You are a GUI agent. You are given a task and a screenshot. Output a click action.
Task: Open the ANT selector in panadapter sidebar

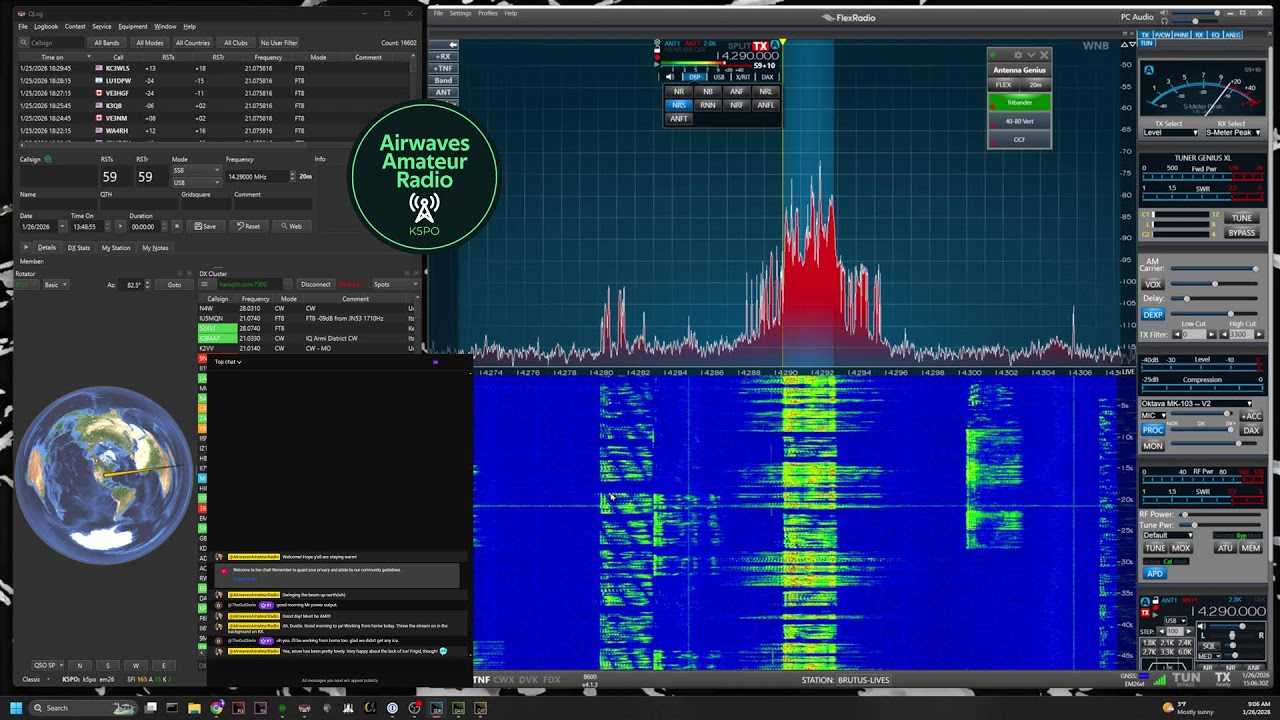444,92
